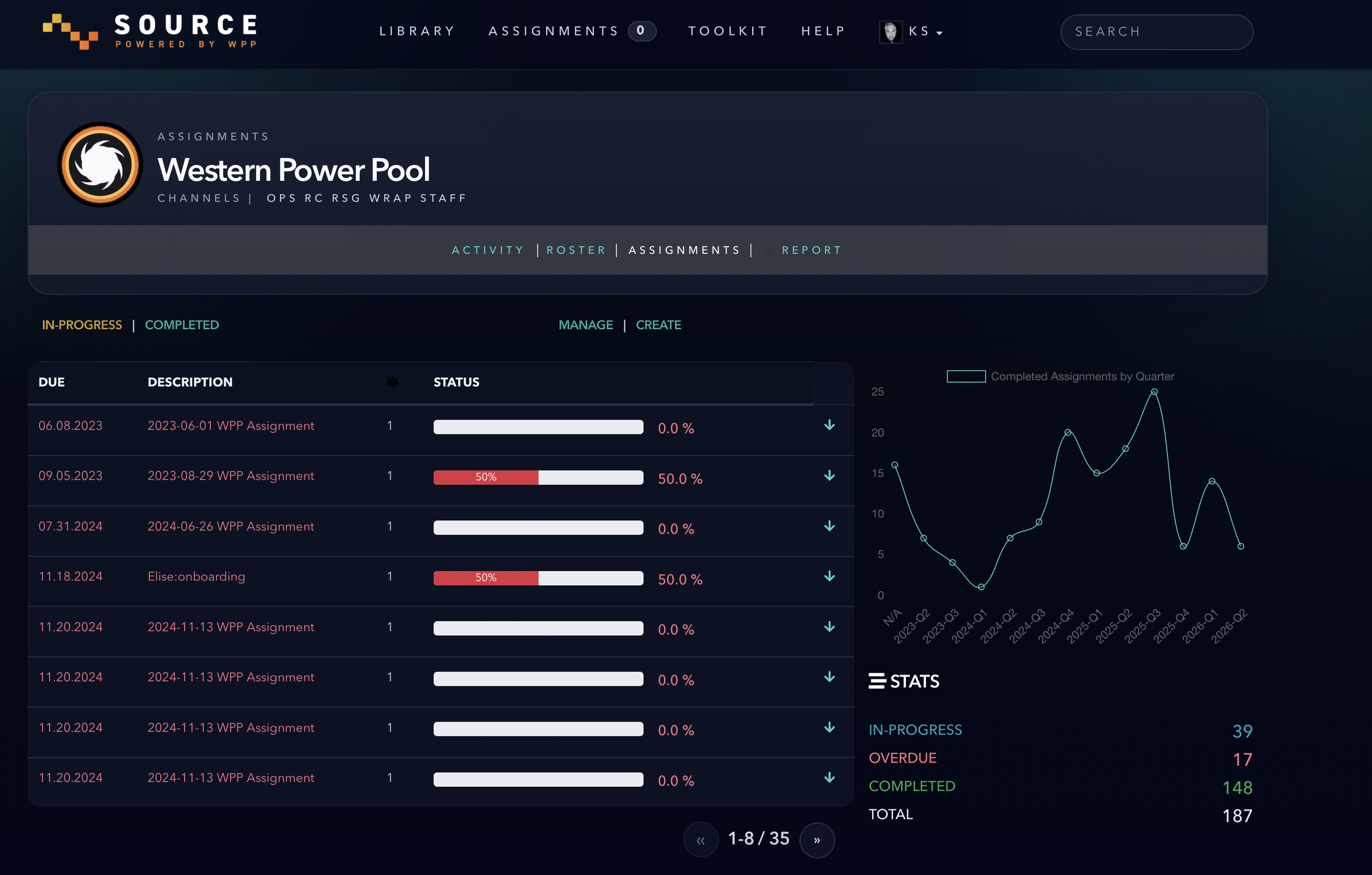Viewport: 1372px width, 875px height.
Task: Show Completed assignments filter above the table
Action: click(x=182, y=325)
